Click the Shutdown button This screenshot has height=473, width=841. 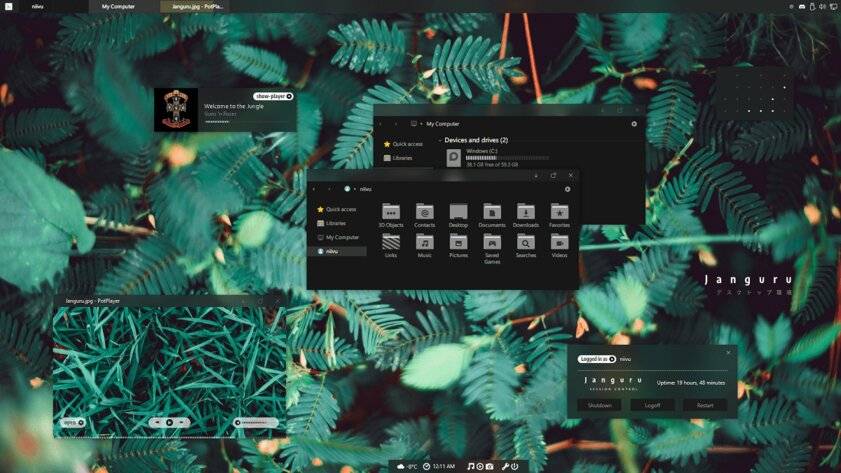(599, 405)
